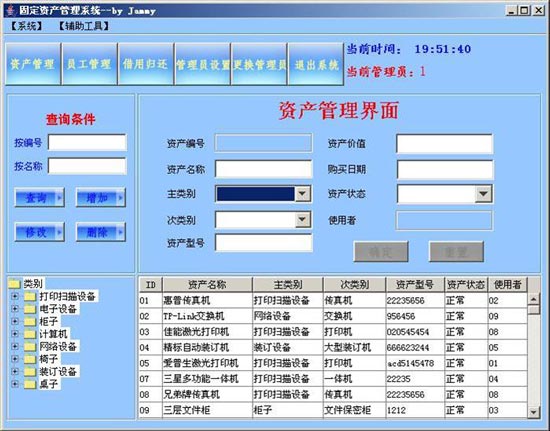
Task: Sort by the 主类别 column header
Action: tap(288, 285)
